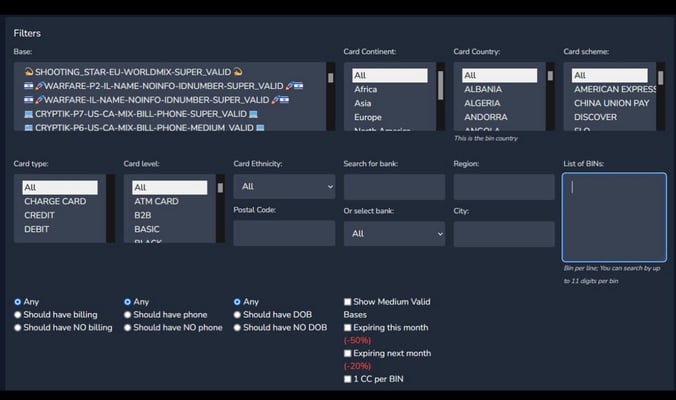This screenshot has height=400, width=676.
Task: Open the Card Ethnicity dropdown
Action: (x=284, y=187)
